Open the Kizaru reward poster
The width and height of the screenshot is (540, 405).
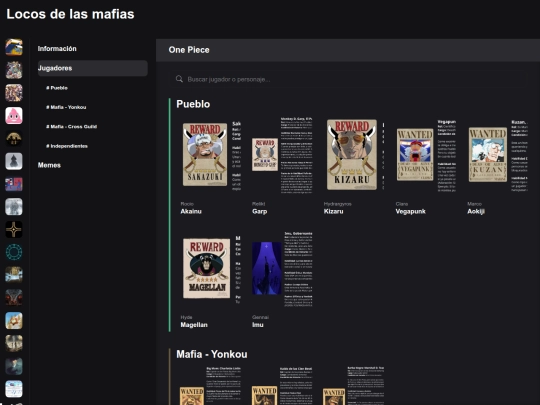(352, 154)
